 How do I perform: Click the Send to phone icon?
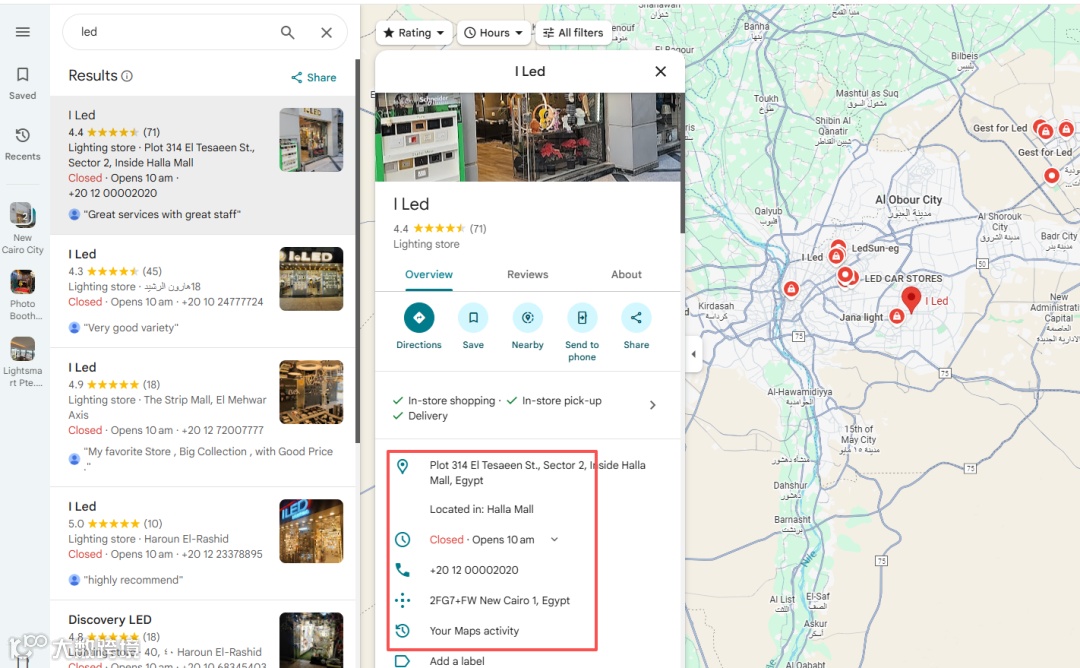coord(582,317)
